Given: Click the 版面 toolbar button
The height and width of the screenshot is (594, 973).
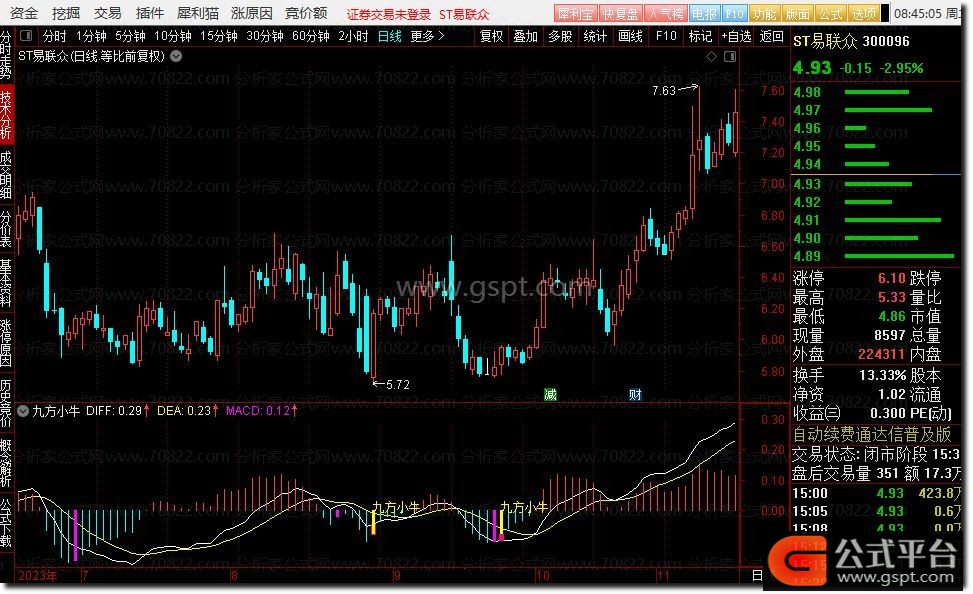Looking at the screenshot, I should pyautogui.click(x=797, y=14).
